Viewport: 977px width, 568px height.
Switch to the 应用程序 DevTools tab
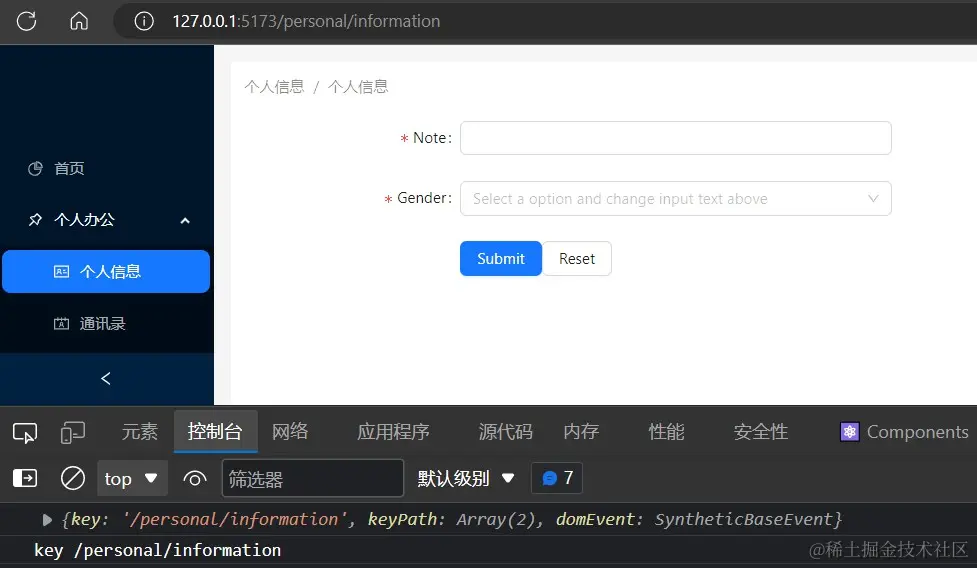click(x=393, y=432)
